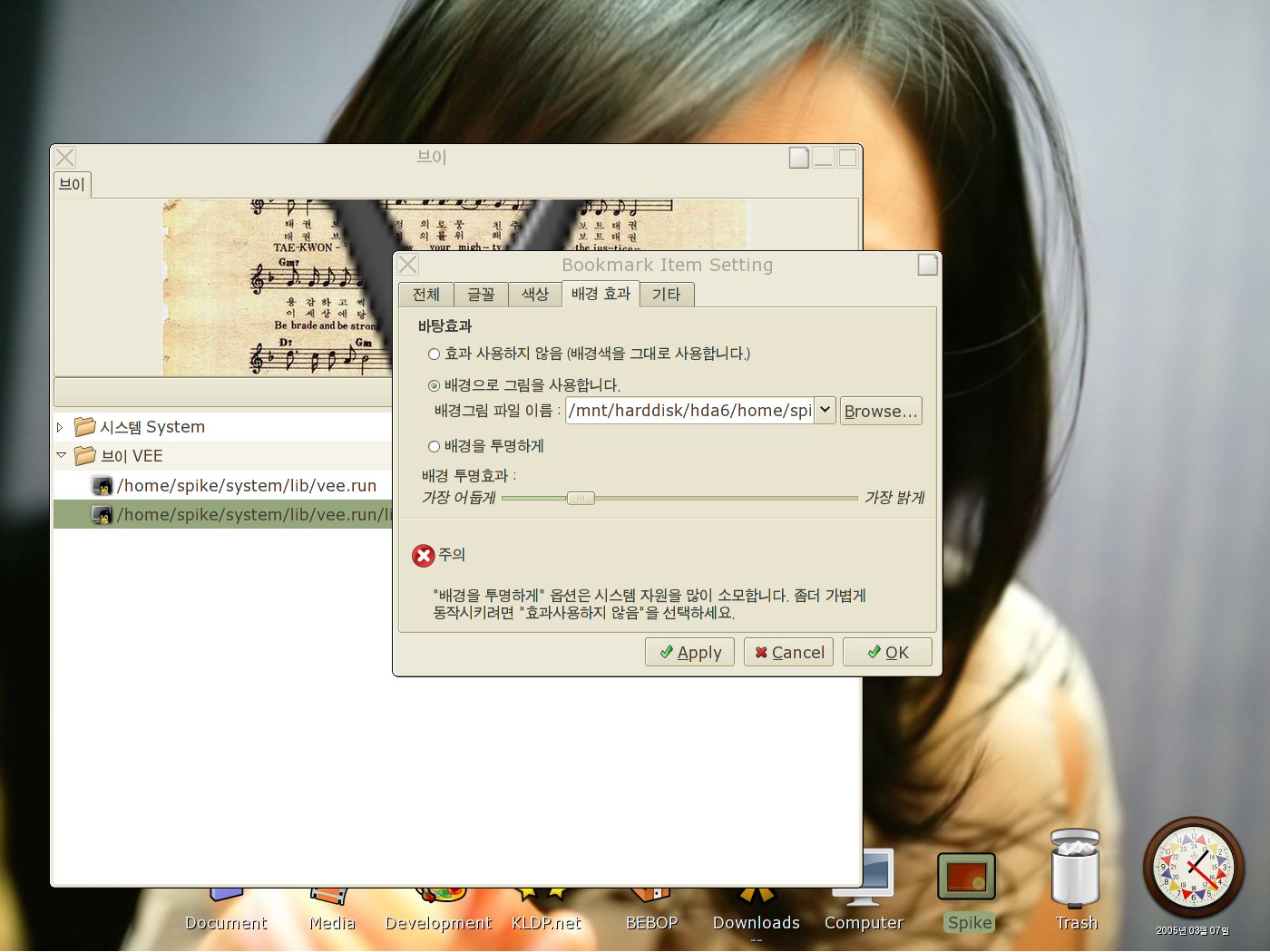Image resolution: width=1270 pixels, height=952 pixels.
Task: Collapse the 브이 VEE tree node
Action: pos(61,456)
